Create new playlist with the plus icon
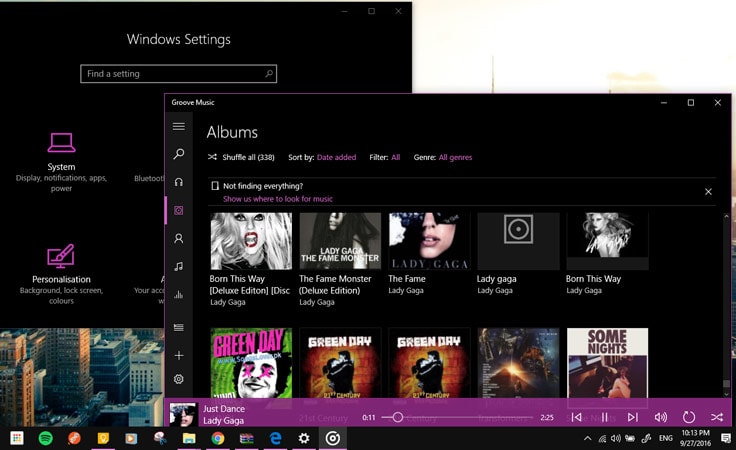This screenshot has height=450, width=736. pyautogui.click(x=178, y=355)
